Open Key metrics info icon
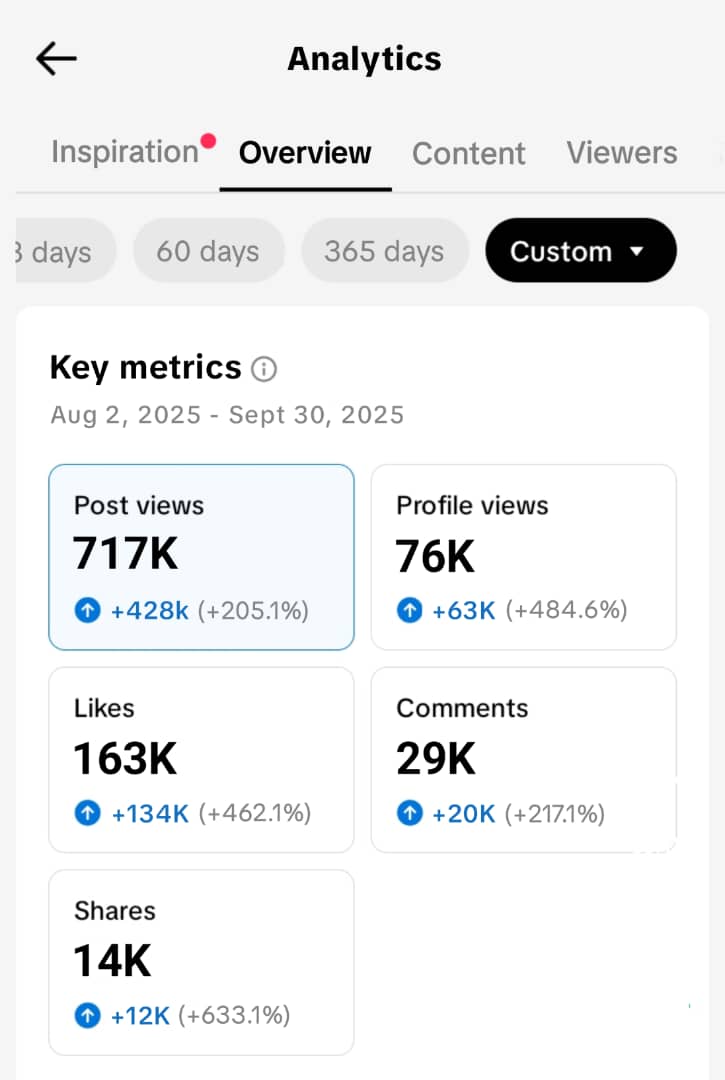 pos(264,369)
